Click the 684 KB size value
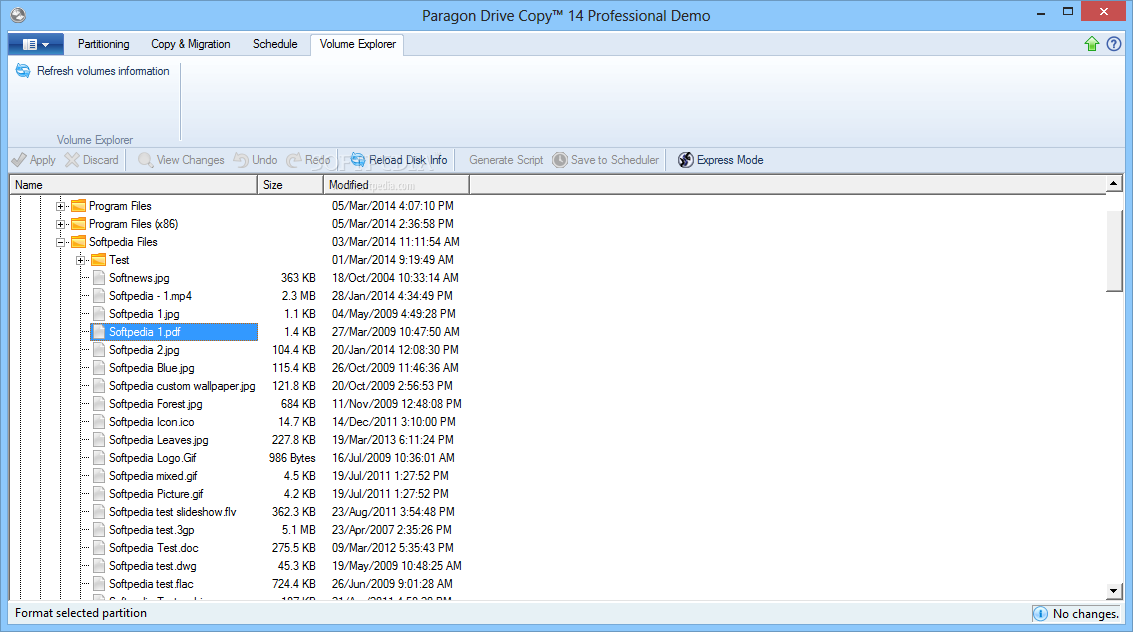This screenshot has height=632, width=1133. click(298, 404)
